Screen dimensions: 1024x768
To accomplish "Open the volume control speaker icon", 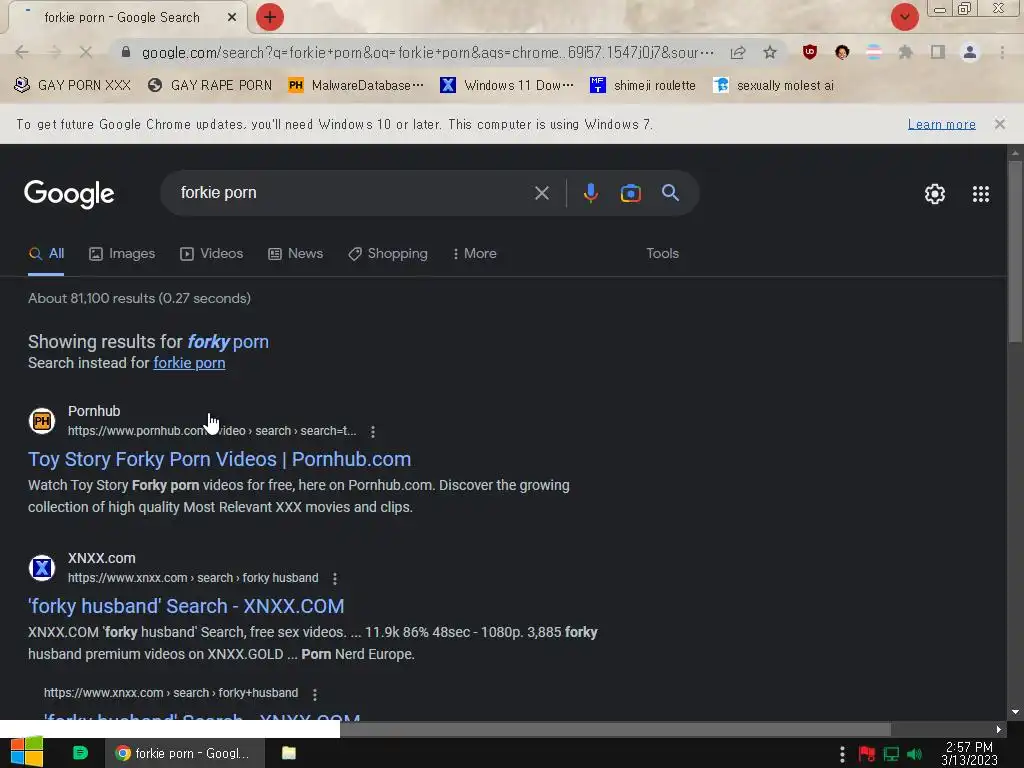I will pos(914,754).
